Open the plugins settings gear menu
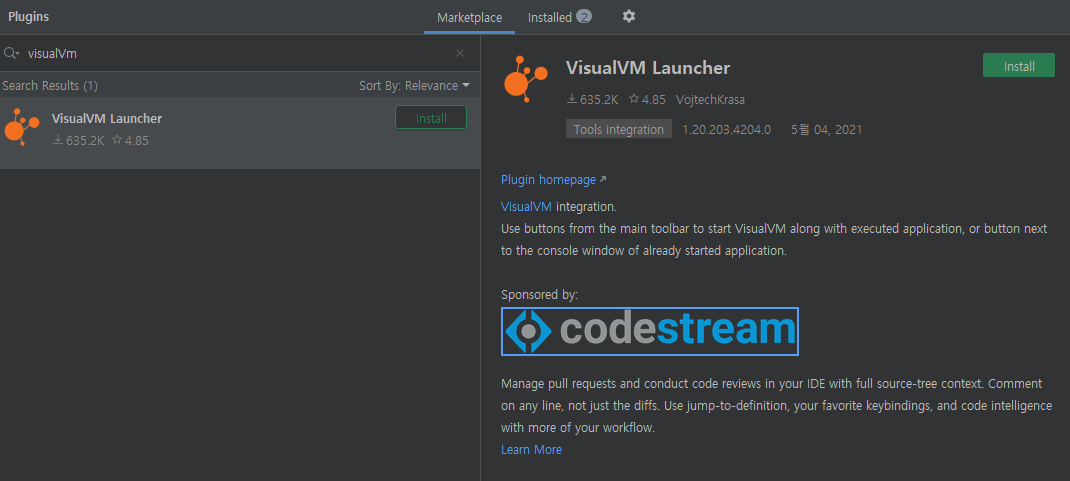This screenshot has width=1070, height=481. pyautogui.click(x=628, y=16)
